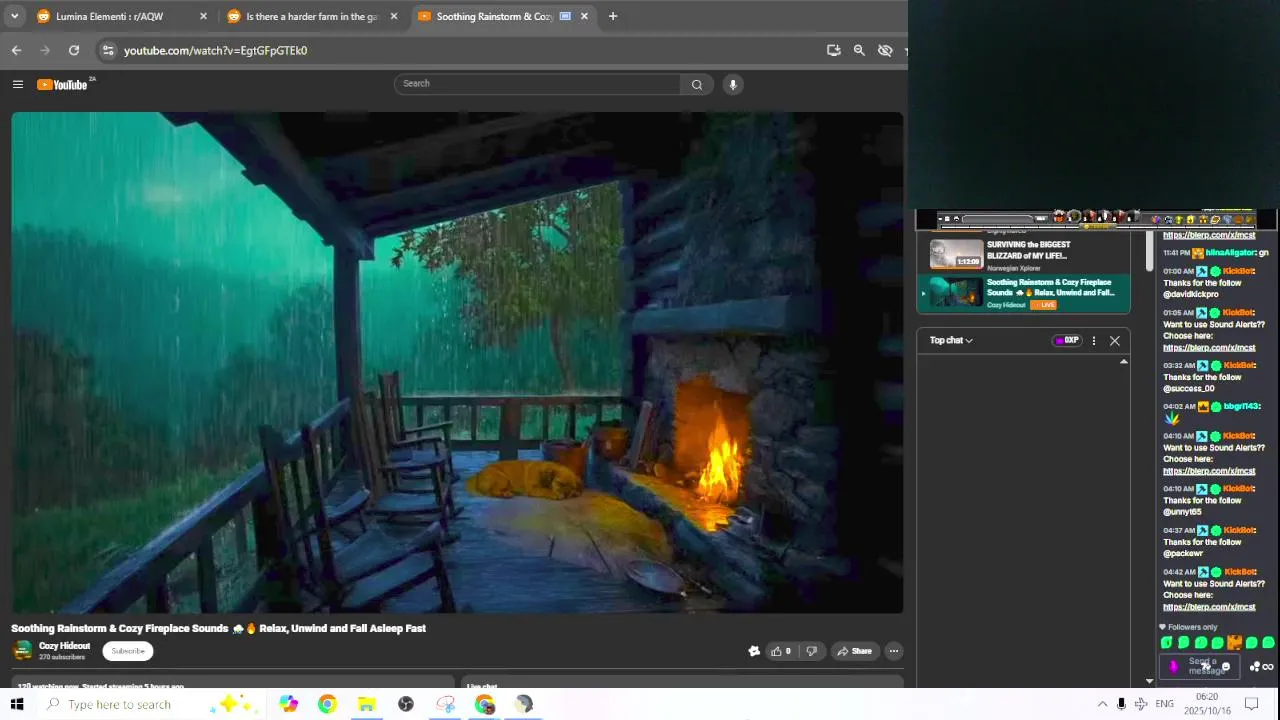Open File Explorer from the taskbar
Screen dimensions: 1280x720
[x=366, y=704]
